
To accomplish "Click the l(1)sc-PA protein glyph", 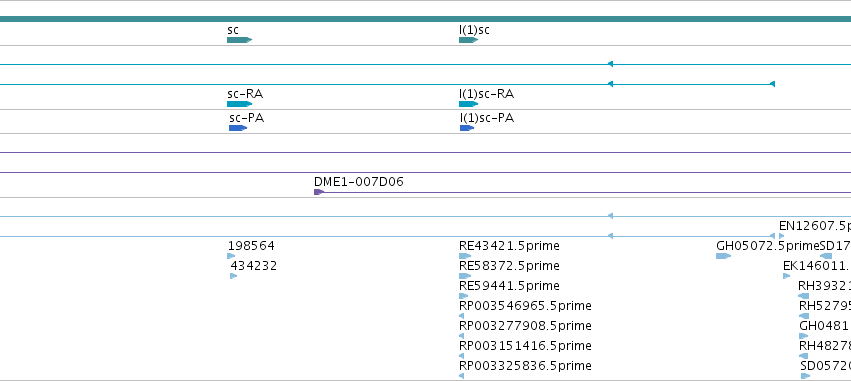I will (x=467, y=128).
